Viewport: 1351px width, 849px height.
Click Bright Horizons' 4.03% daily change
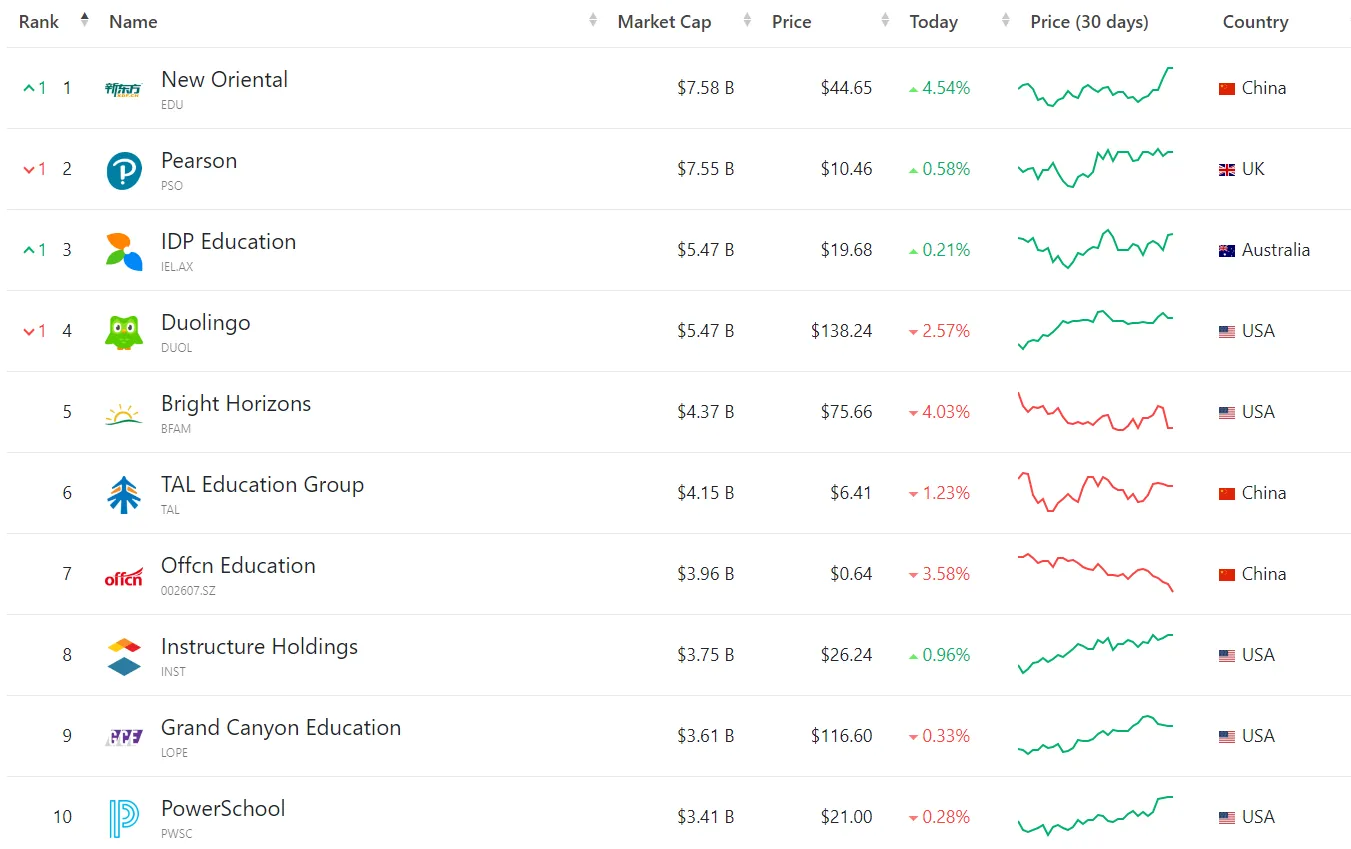pyautogui.click(x=939, y=412)
